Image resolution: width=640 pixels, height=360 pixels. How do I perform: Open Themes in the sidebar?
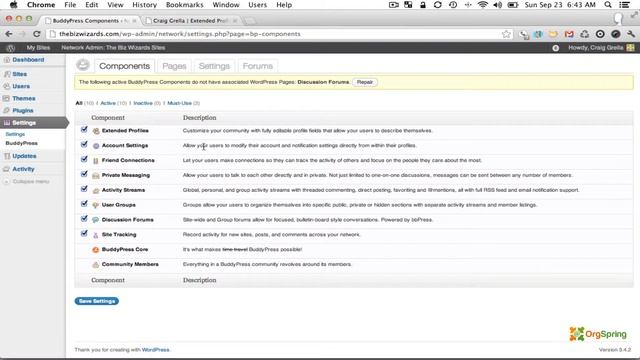[24, 99]
